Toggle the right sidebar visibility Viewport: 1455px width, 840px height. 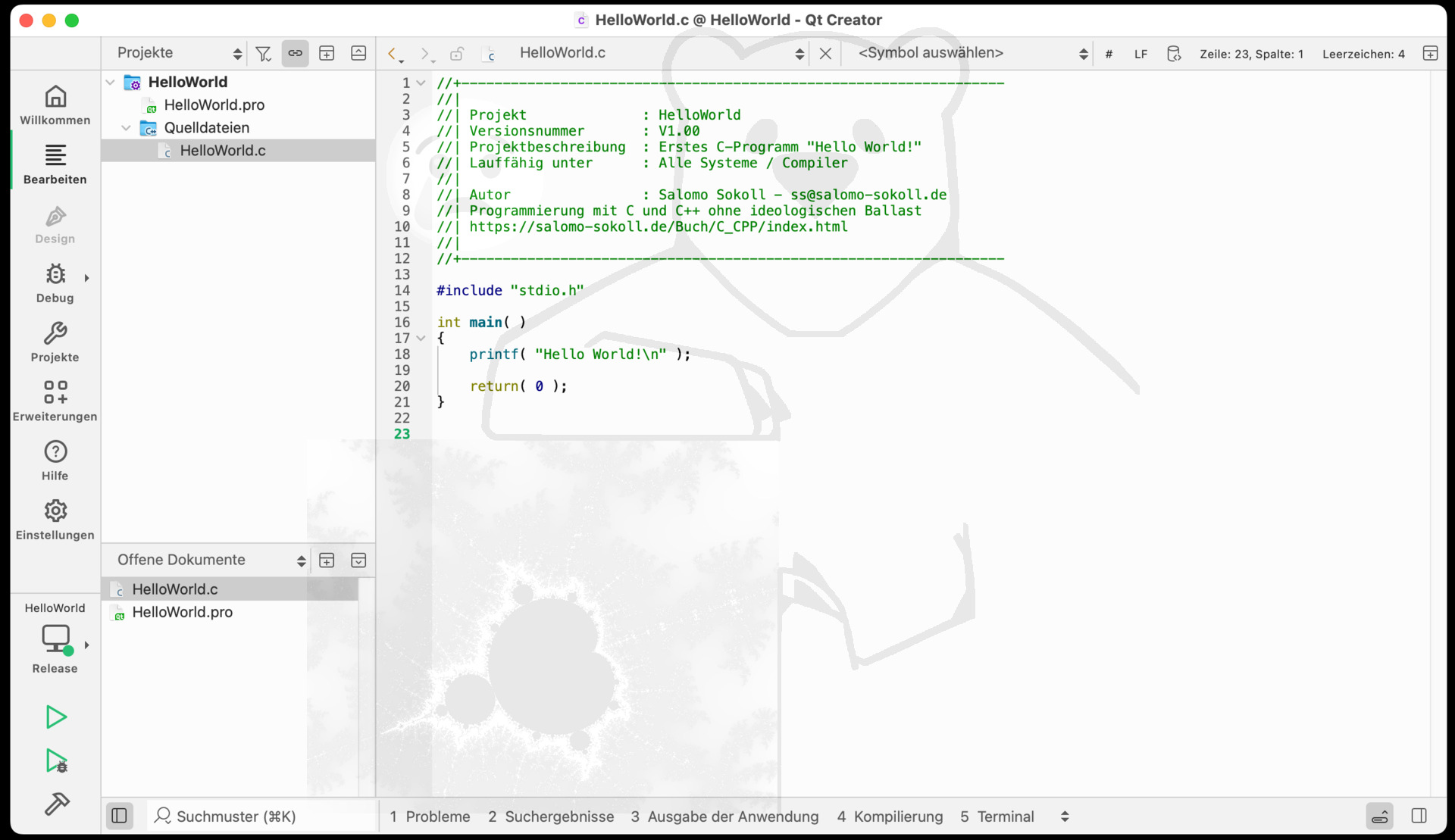[x=1419, y=816]
